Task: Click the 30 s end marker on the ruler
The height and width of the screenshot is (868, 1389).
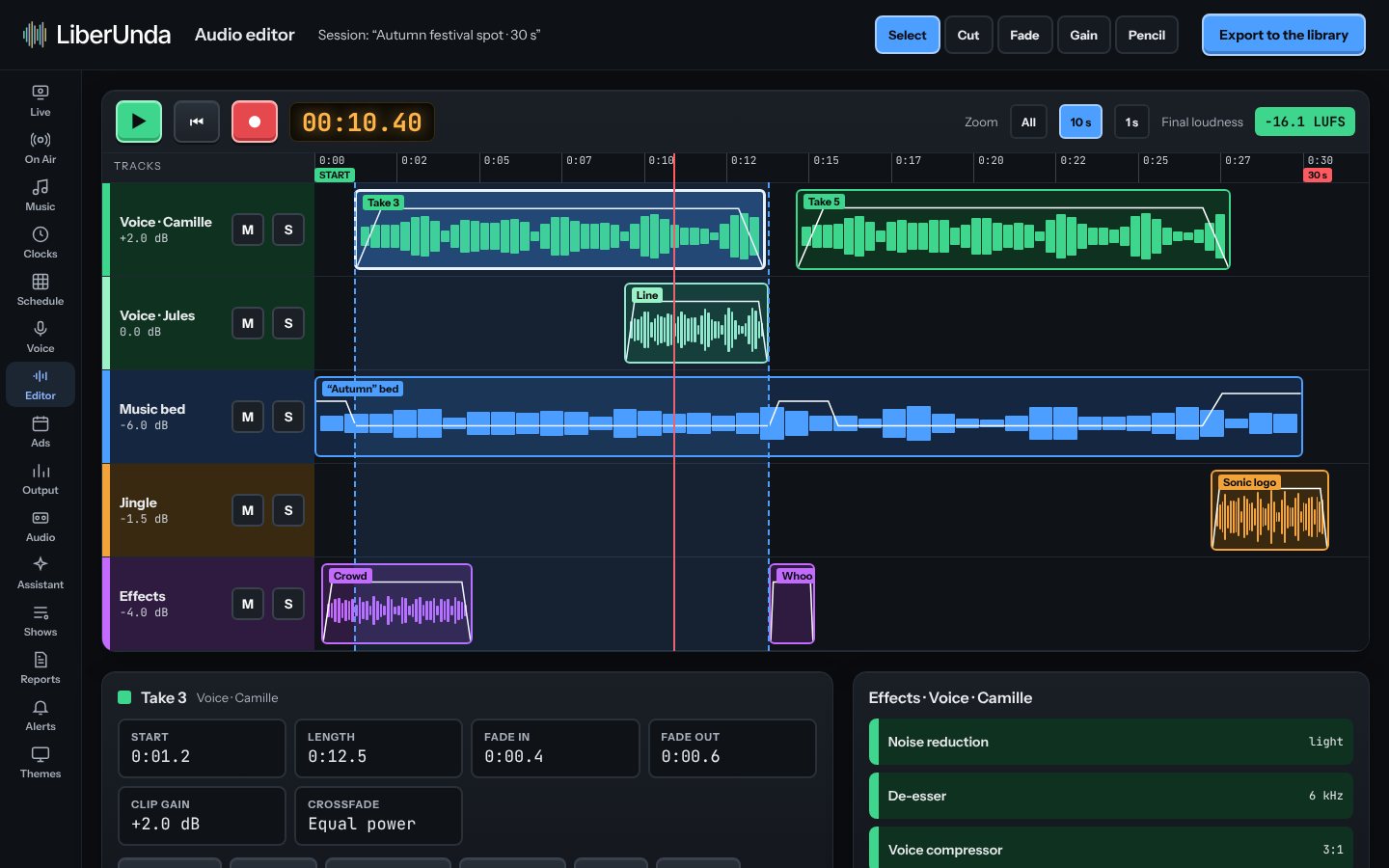Action: [1318, 176]
